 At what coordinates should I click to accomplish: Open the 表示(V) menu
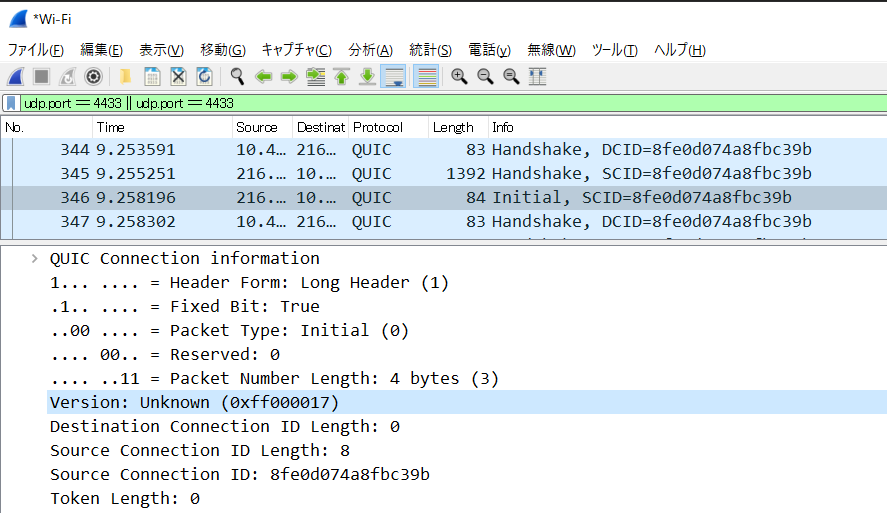point(161,50)
